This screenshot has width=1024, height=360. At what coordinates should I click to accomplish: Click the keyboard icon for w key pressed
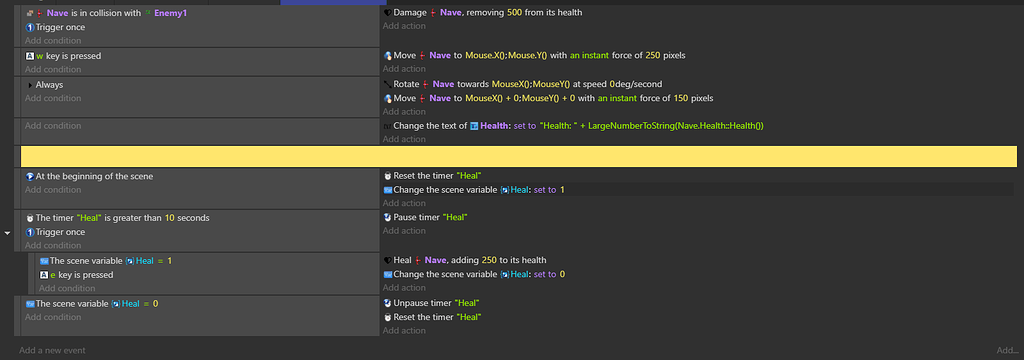coord(29,56)
